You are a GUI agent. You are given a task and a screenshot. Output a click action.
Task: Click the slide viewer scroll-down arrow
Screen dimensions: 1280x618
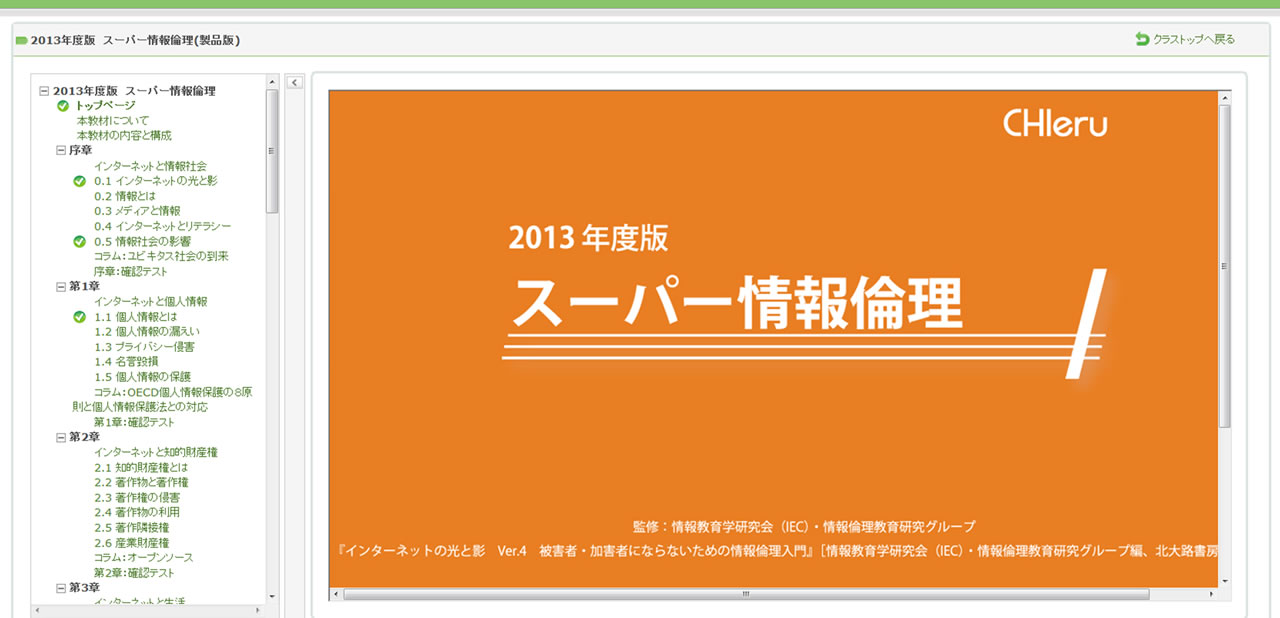tap(1225, 580)
